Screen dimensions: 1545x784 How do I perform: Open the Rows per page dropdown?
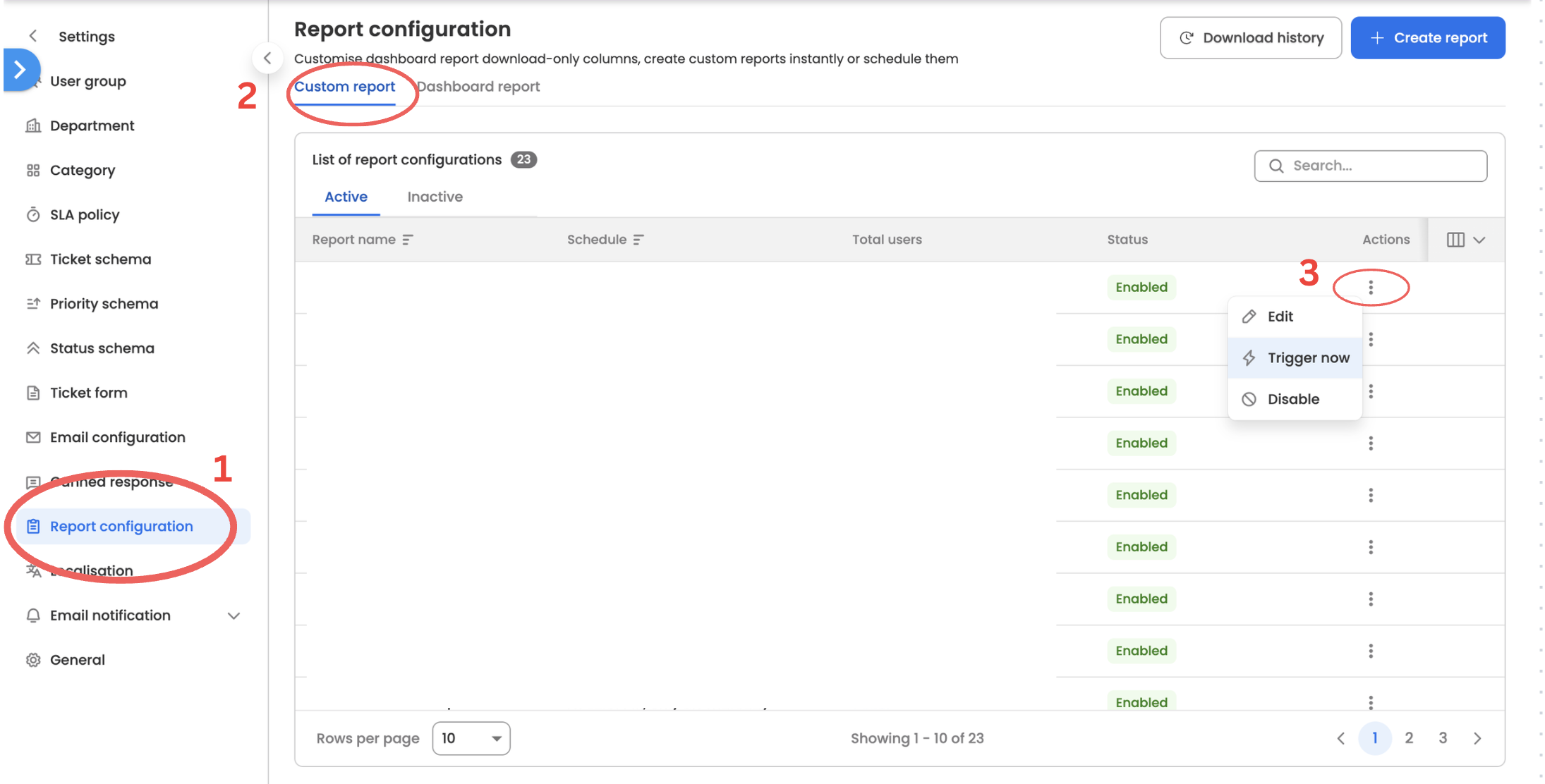point(471,738)
